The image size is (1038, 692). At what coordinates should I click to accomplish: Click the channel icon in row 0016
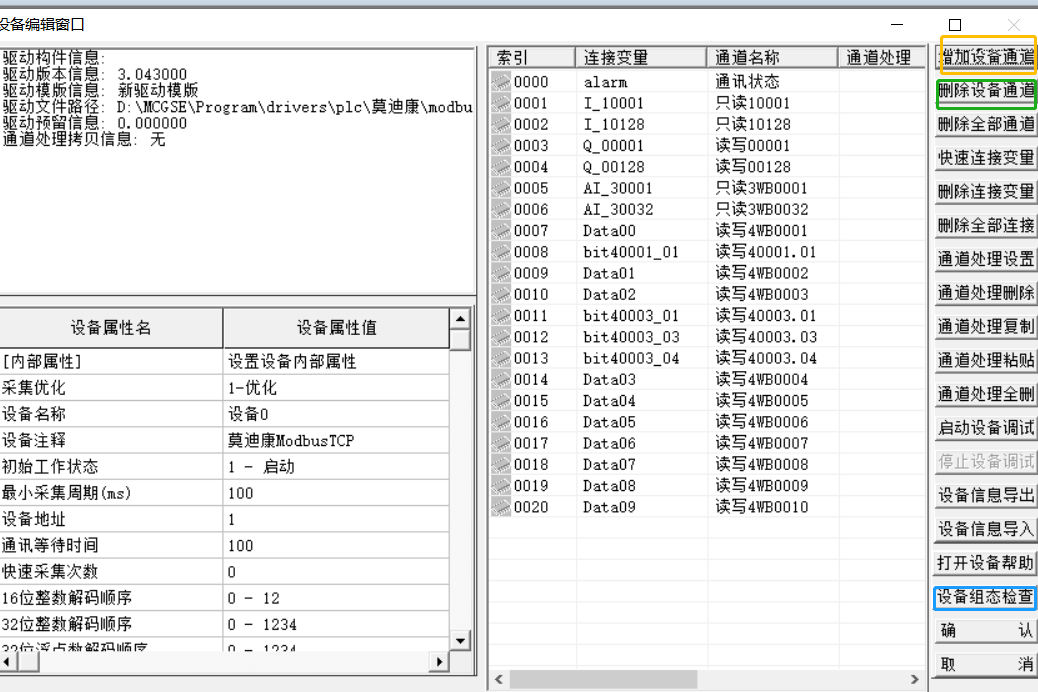pyautogui.click(x=500, y=422)
